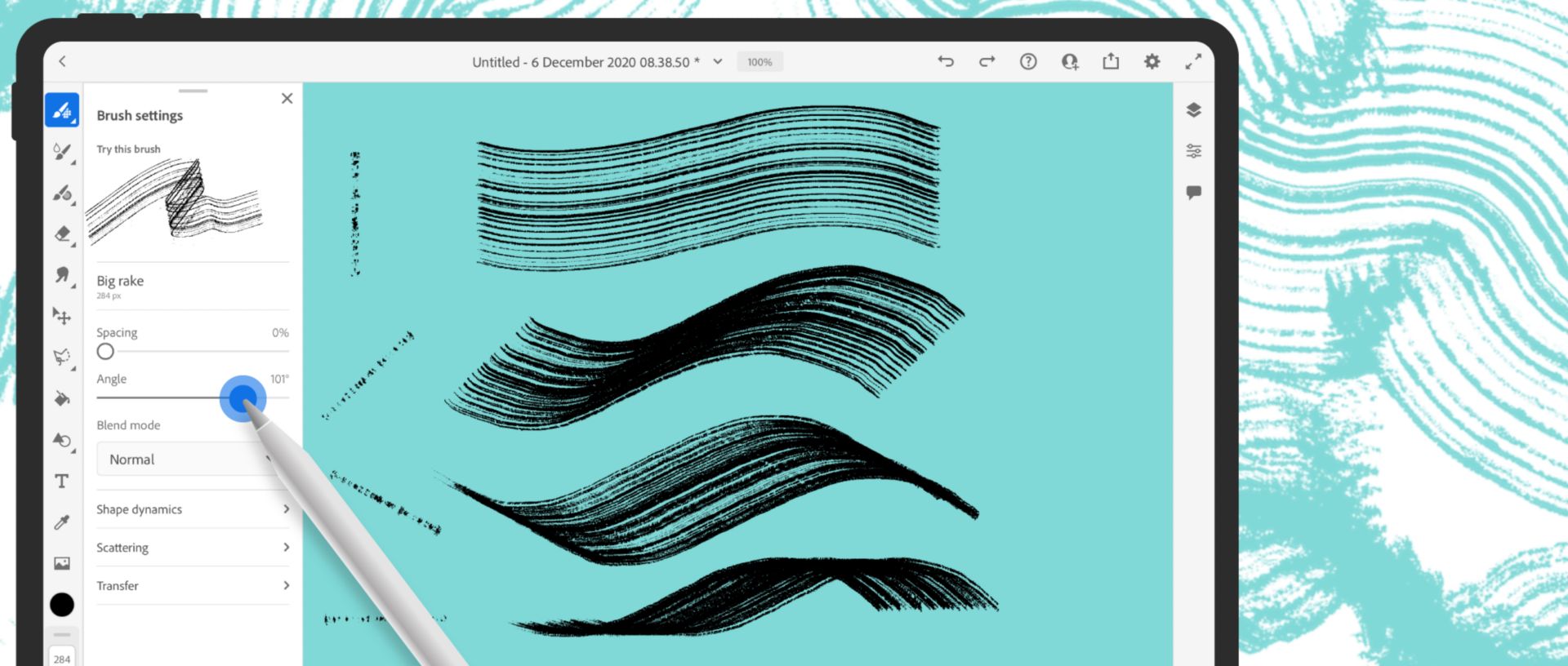Undo the last stroke

pyautogui.click(x=946, y=61)
